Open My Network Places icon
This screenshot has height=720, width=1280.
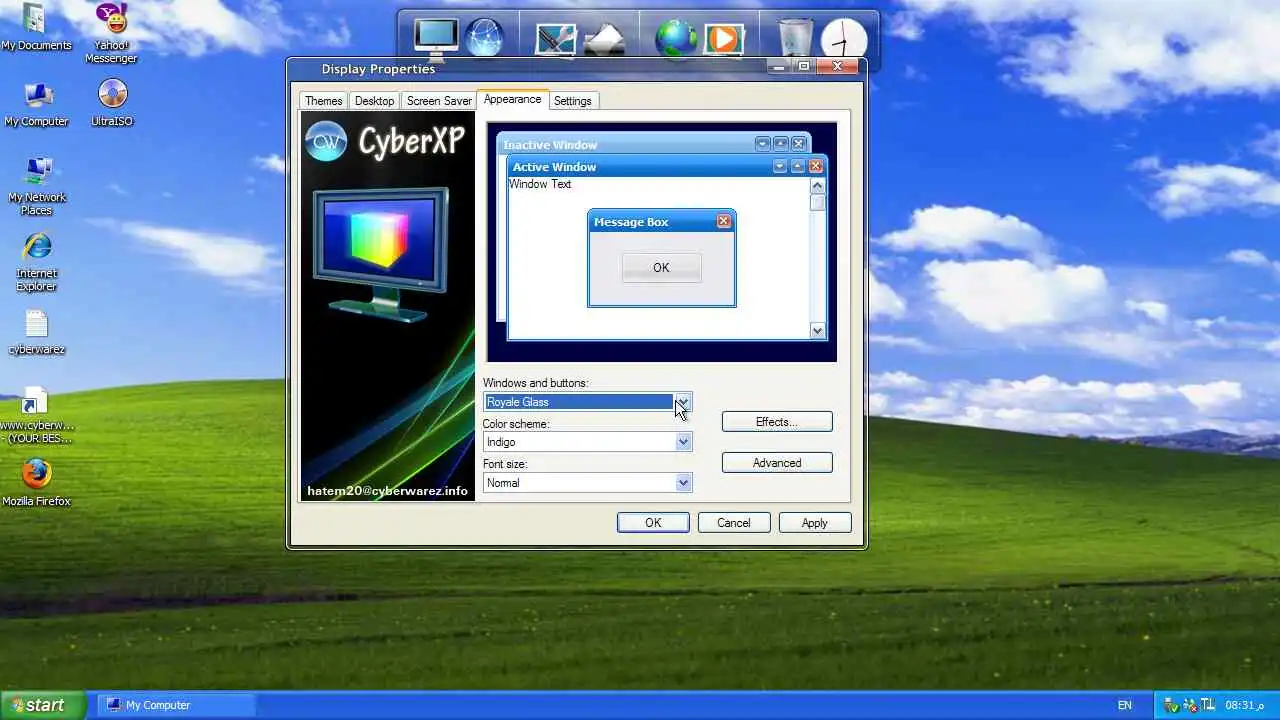point(36,186)
